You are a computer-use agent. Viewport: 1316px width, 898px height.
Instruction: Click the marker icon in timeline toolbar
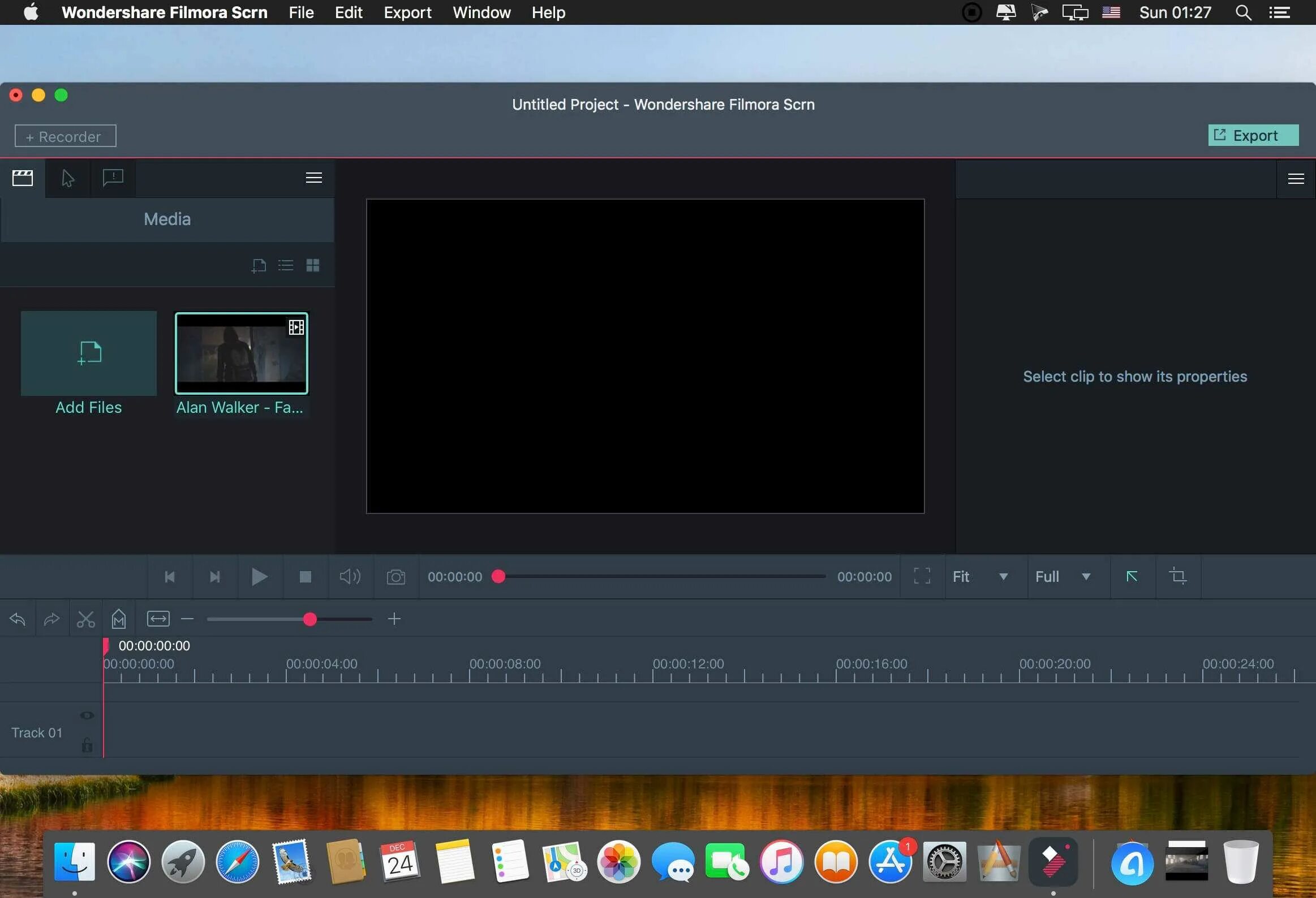(119, 619)
